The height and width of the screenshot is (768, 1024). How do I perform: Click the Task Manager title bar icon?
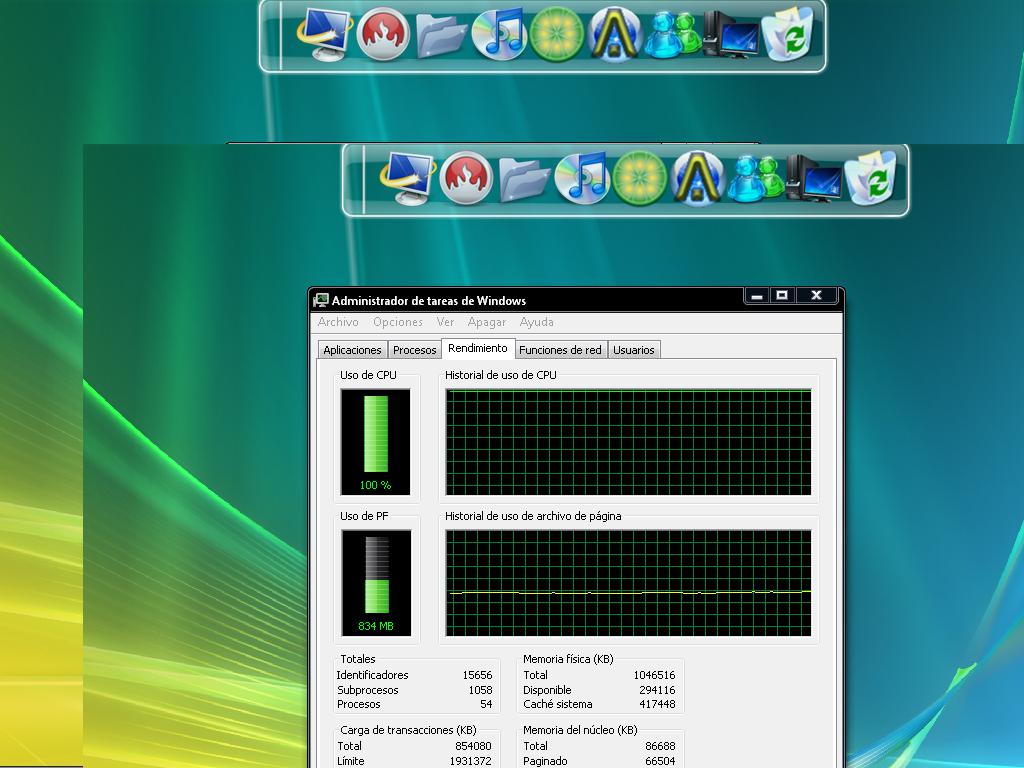click(x=321, y=300)
